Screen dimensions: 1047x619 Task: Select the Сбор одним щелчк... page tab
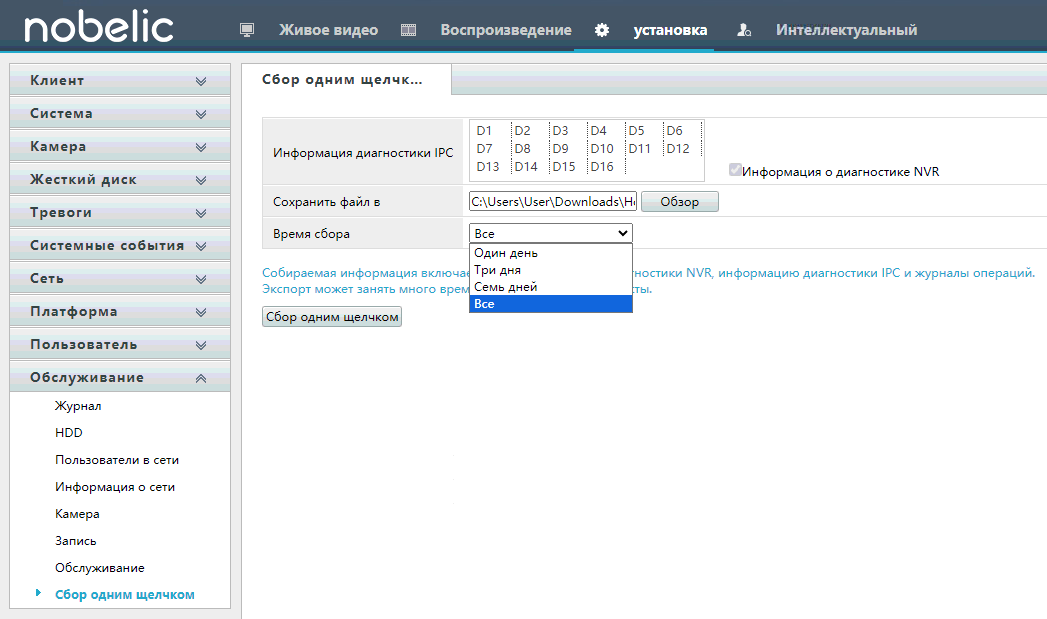coord(346,79)
